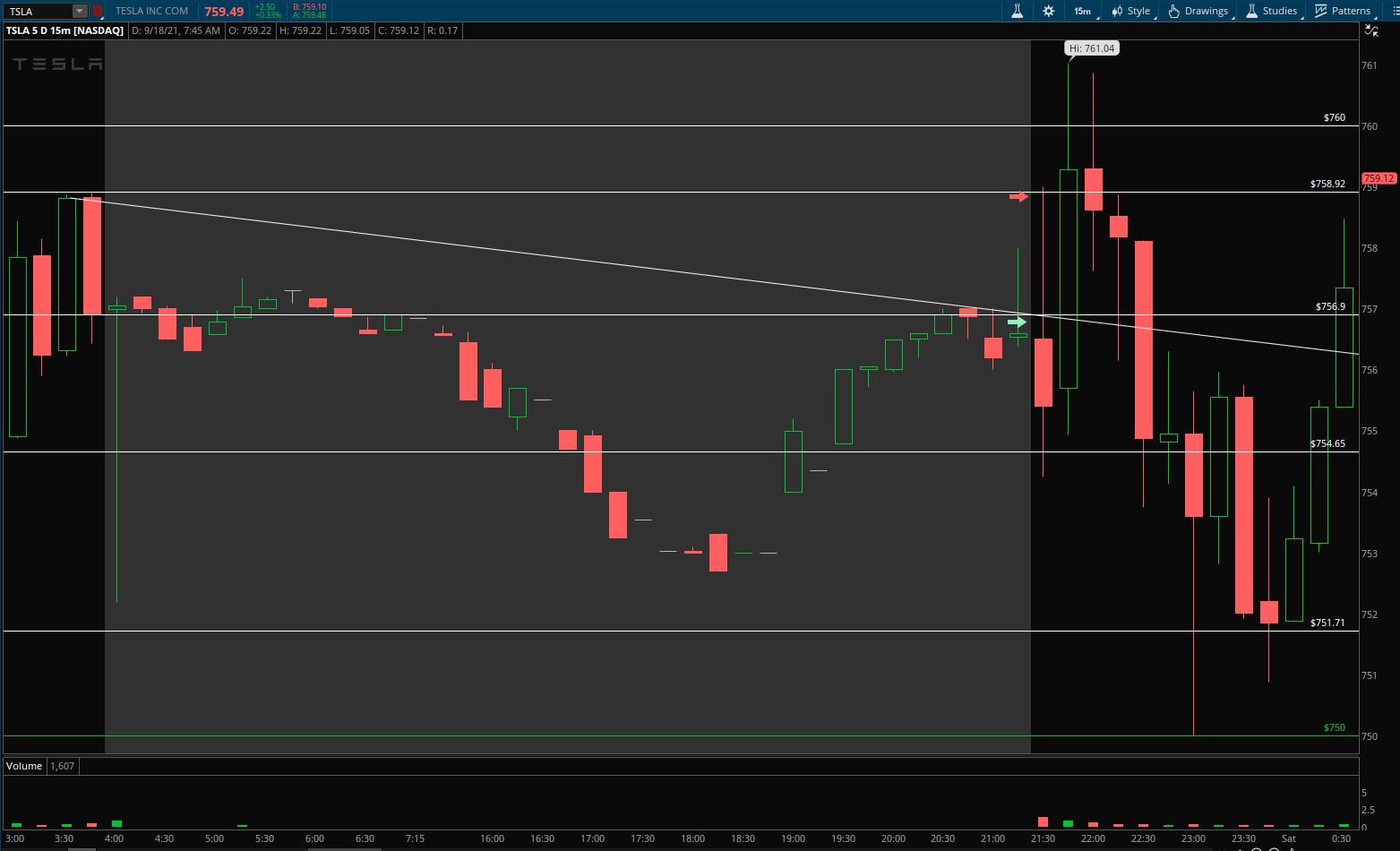Click the Volume study label
This screenshot has width=1400, height=851.
[x=24, y=766]
